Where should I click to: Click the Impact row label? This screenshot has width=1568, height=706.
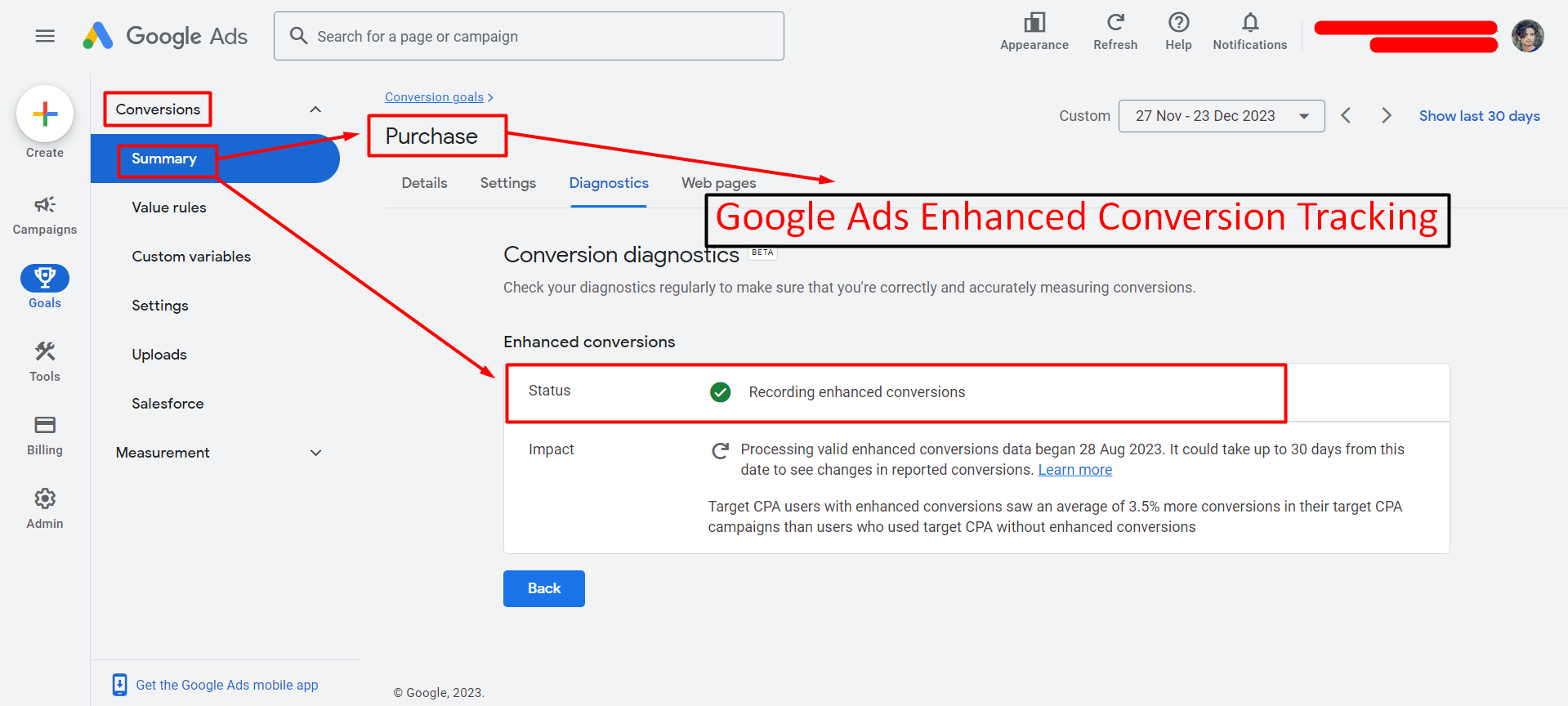[551, 449]
